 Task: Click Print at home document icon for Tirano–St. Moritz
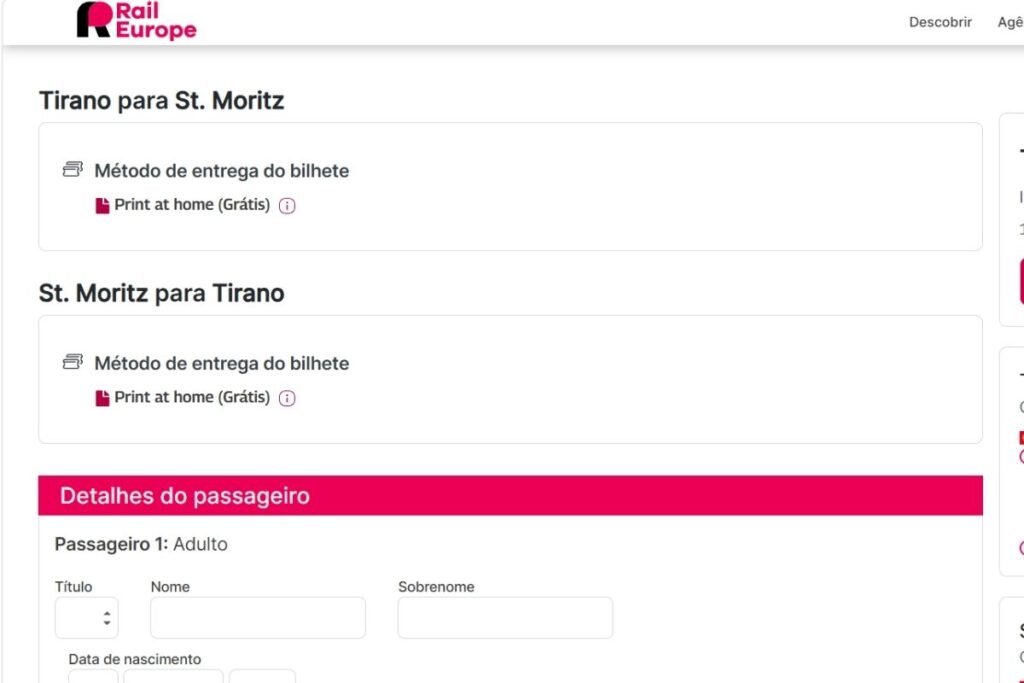tap(102, 205)
